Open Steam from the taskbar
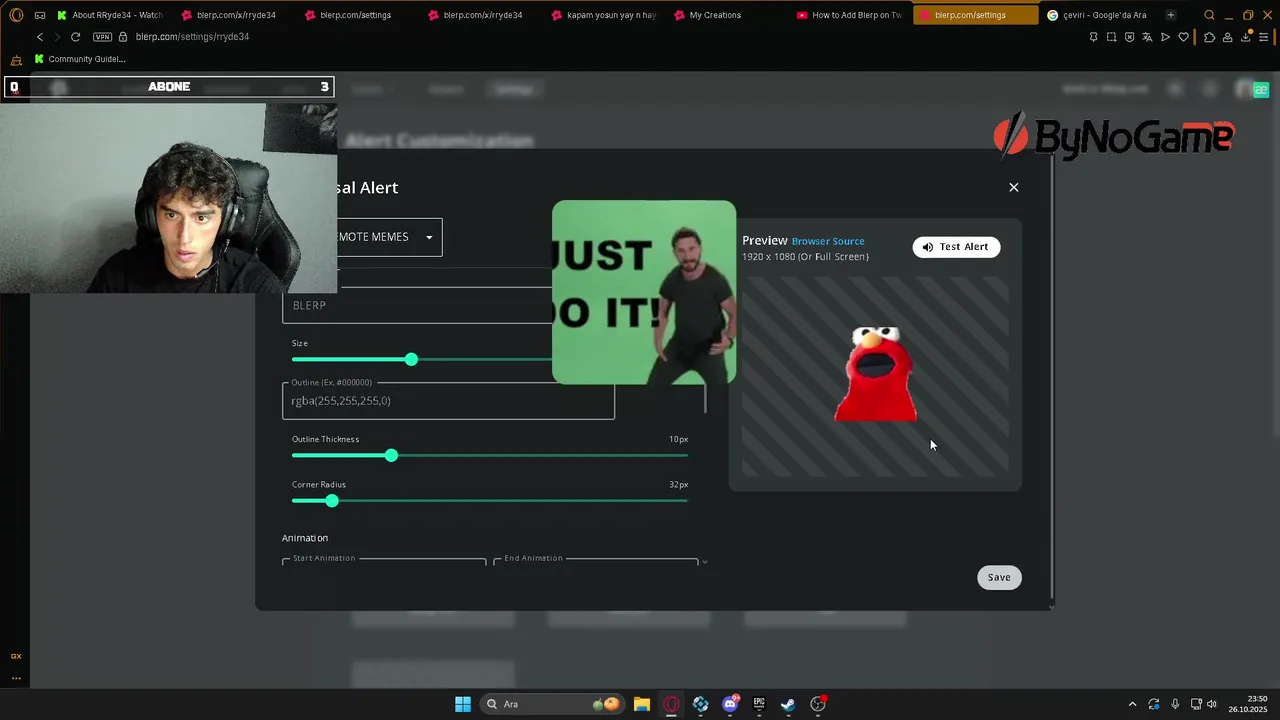The height and width of the screenshot is (720, 1280). pos(788,704)
